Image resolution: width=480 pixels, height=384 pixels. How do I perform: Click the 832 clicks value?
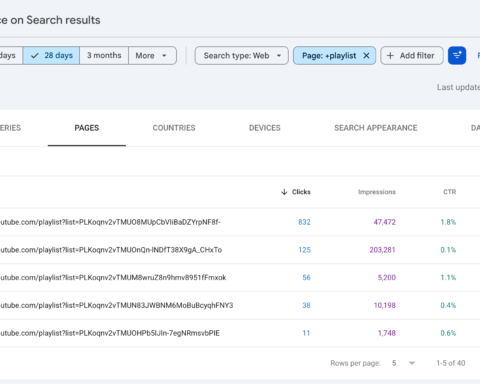pos(304,222)
